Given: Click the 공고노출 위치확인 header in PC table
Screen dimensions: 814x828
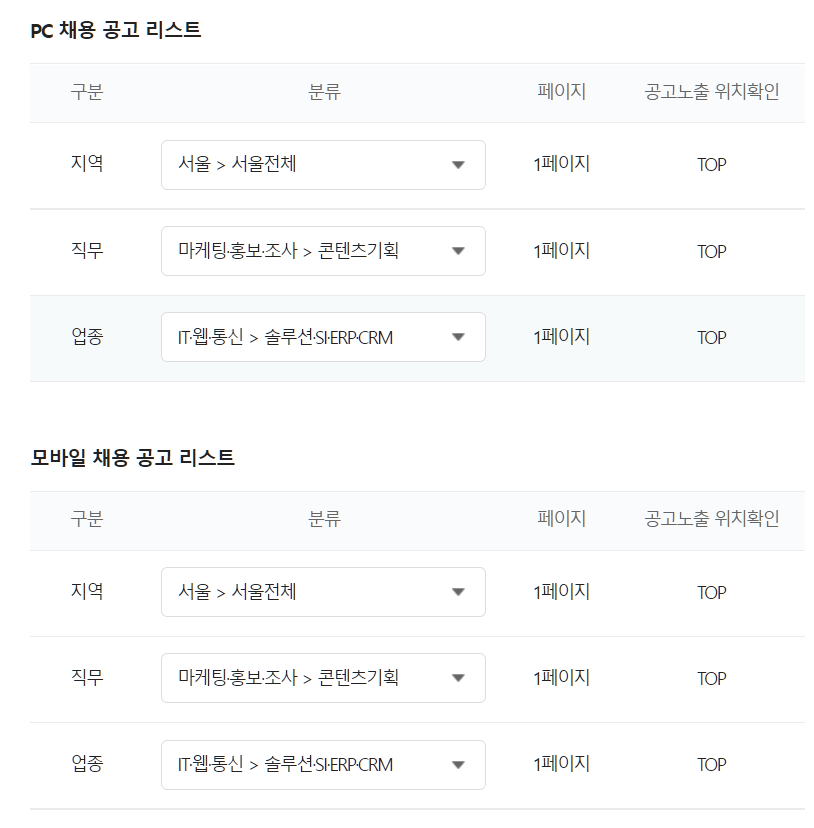Looking at the screenshot, I should tap(712, 92).
